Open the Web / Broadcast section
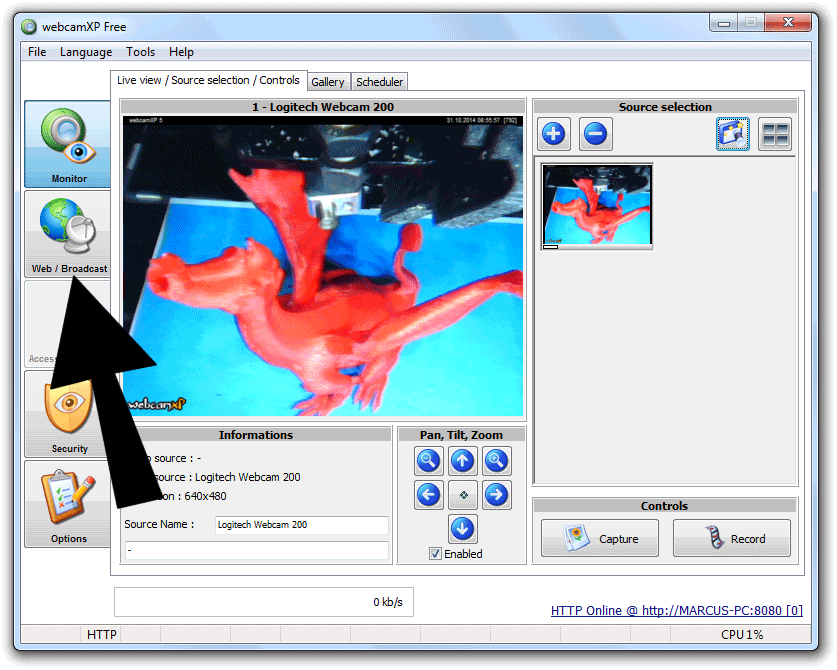 (x=69, y=234)
